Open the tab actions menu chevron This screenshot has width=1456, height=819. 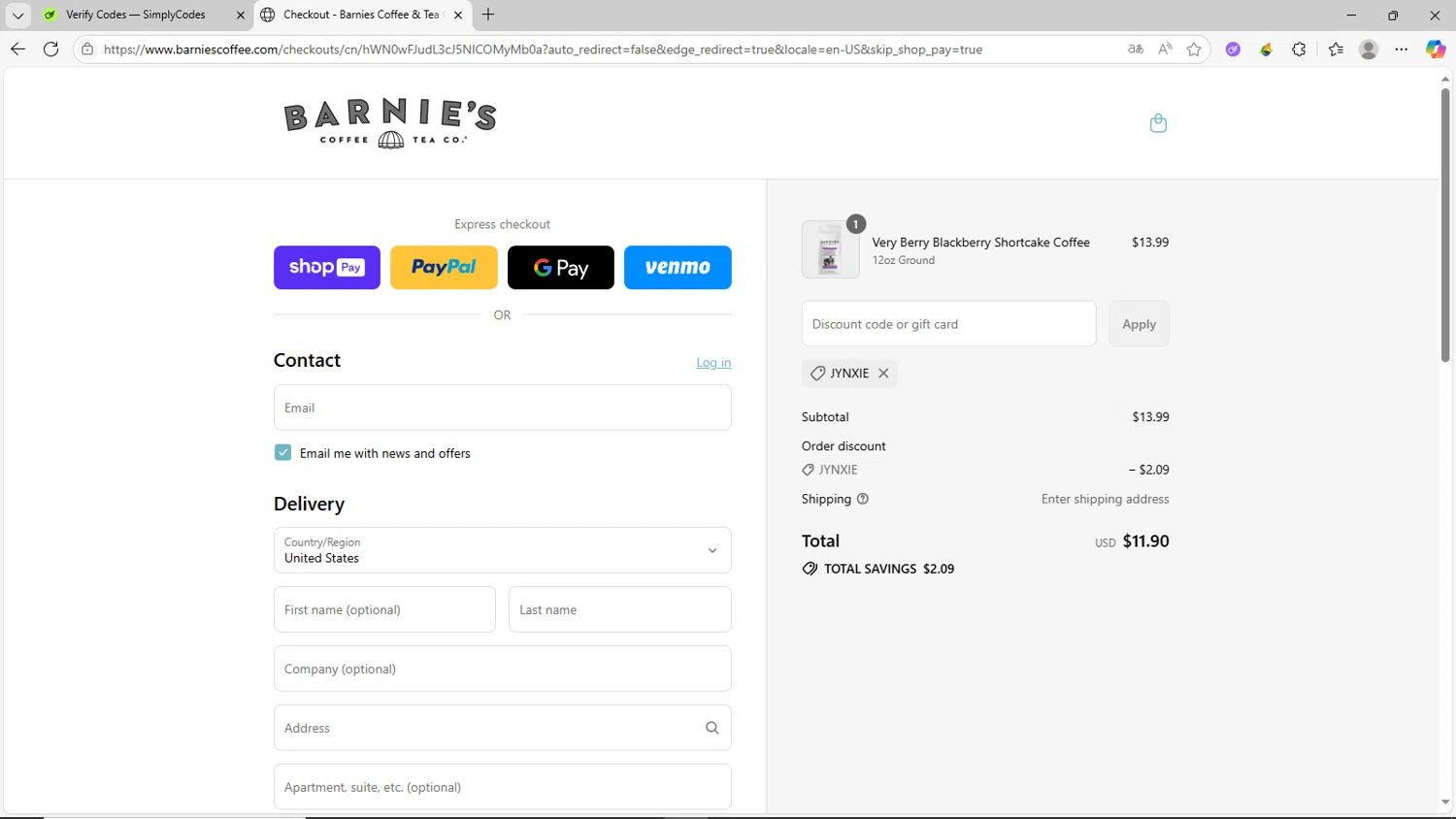pos(17,15)
